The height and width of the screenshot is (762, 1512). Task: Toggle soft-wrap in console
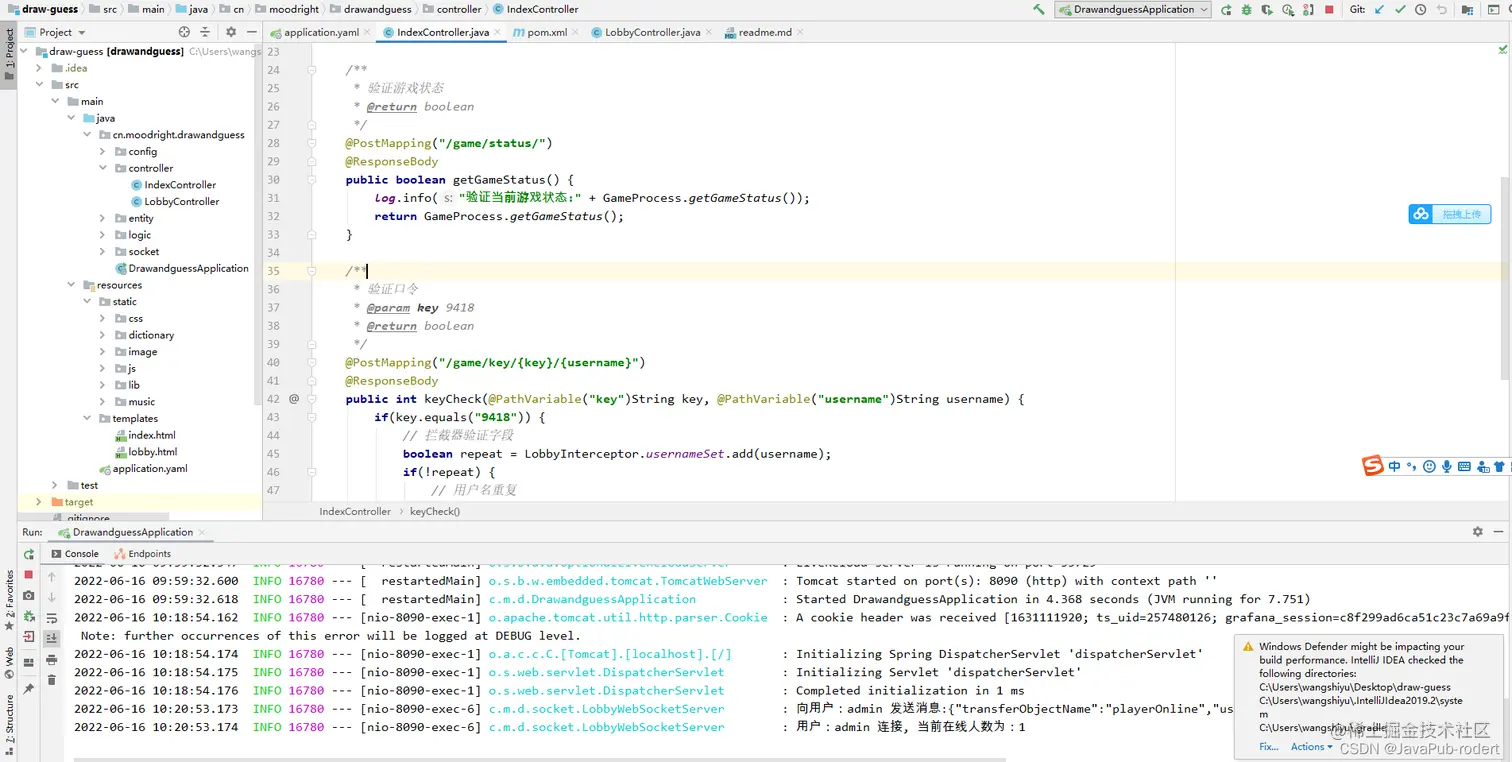52,618
